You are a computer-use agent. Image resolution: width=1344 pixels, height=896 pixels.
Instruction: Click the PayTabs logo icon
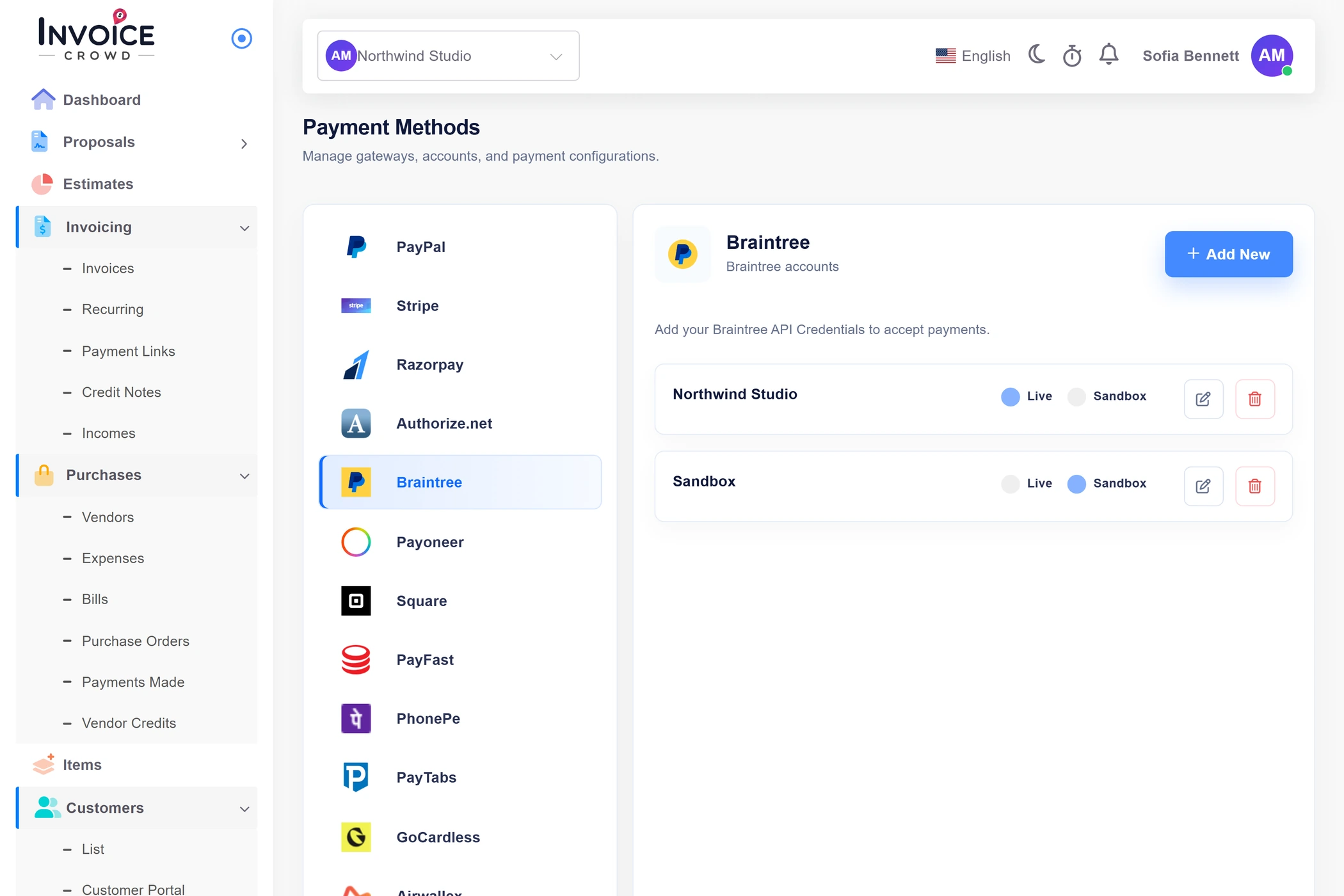pos(356,778)
